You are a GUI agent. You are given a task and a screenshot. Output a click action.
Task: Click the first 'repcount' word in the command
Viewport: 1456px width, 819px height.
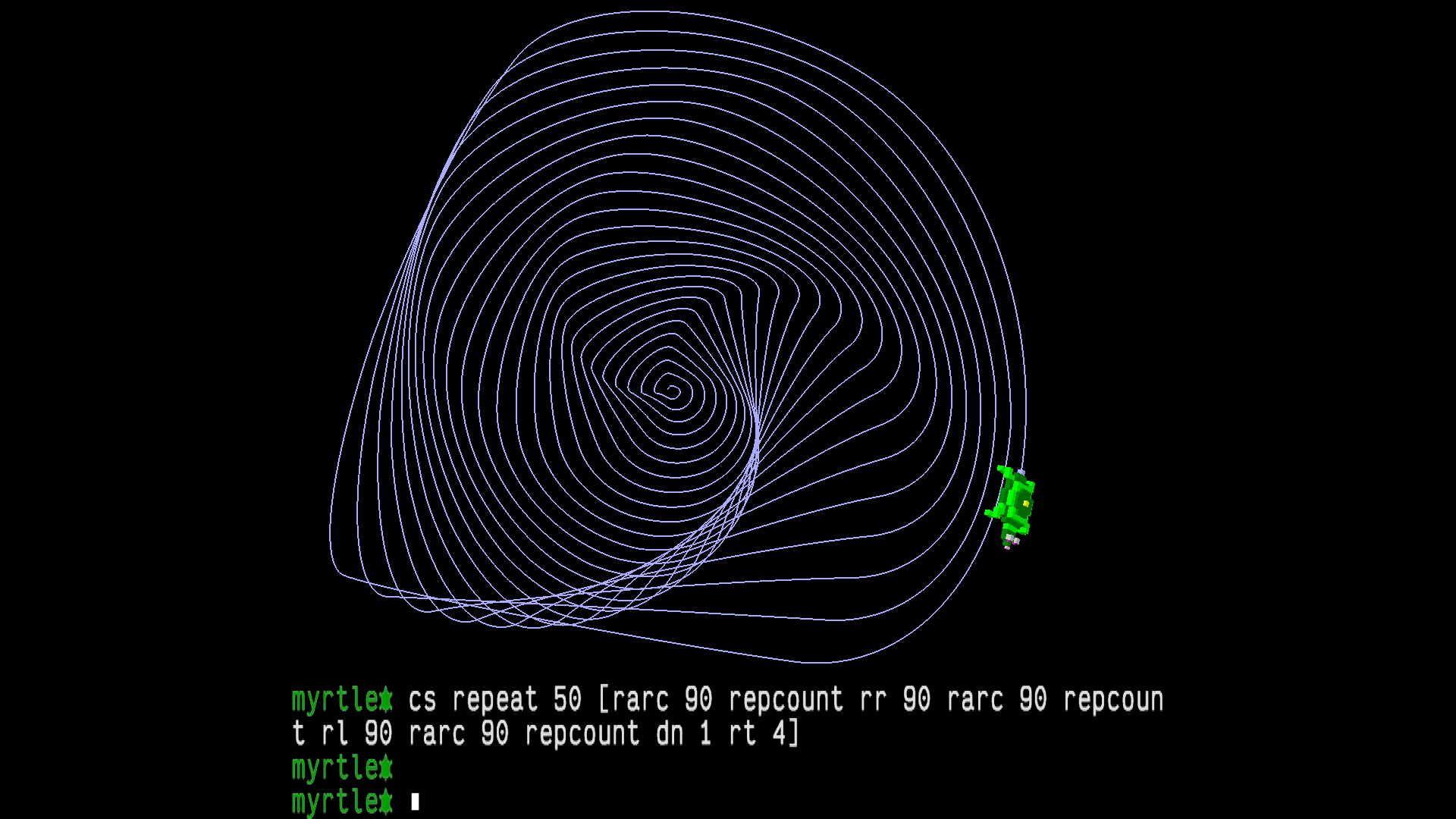(786, 700)
